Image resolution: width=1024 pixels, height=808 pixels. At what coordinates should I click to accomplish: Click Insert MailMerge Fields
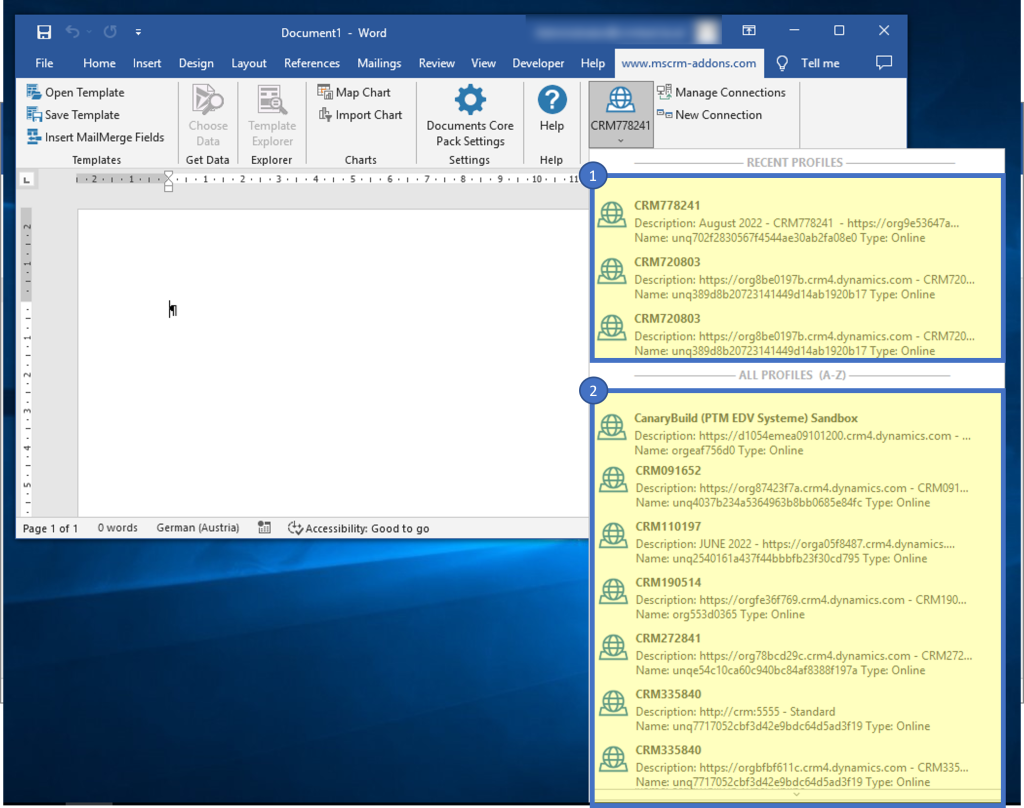[95, 137]
